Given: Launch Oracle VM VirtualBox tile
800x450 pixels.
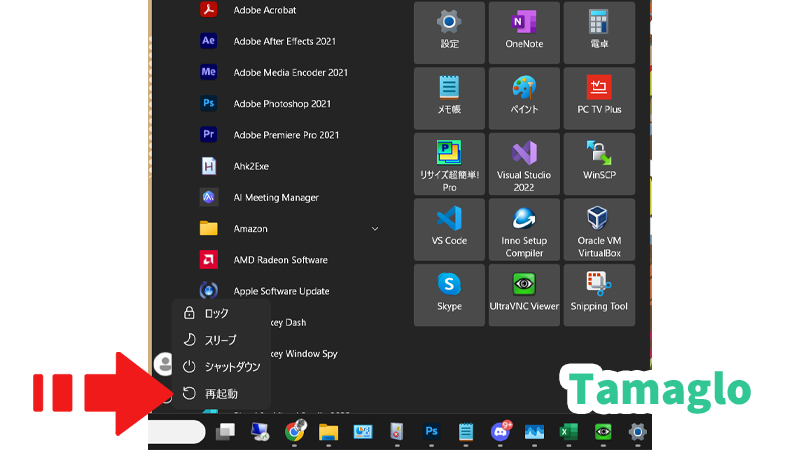Looking at the screenshot, I should coord(599,229).
